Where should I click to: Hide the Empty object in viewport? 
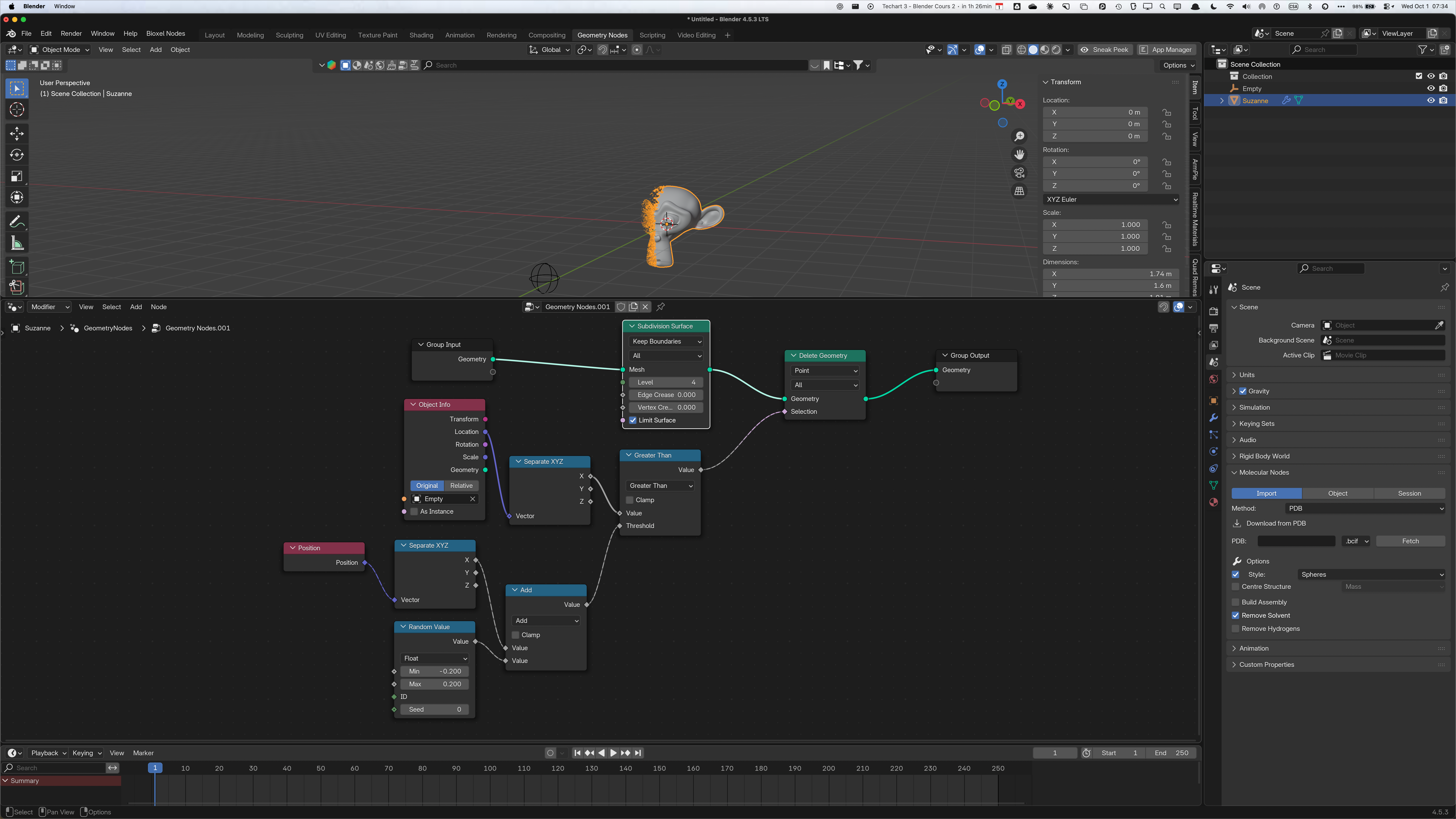[x=1431, y=89]
